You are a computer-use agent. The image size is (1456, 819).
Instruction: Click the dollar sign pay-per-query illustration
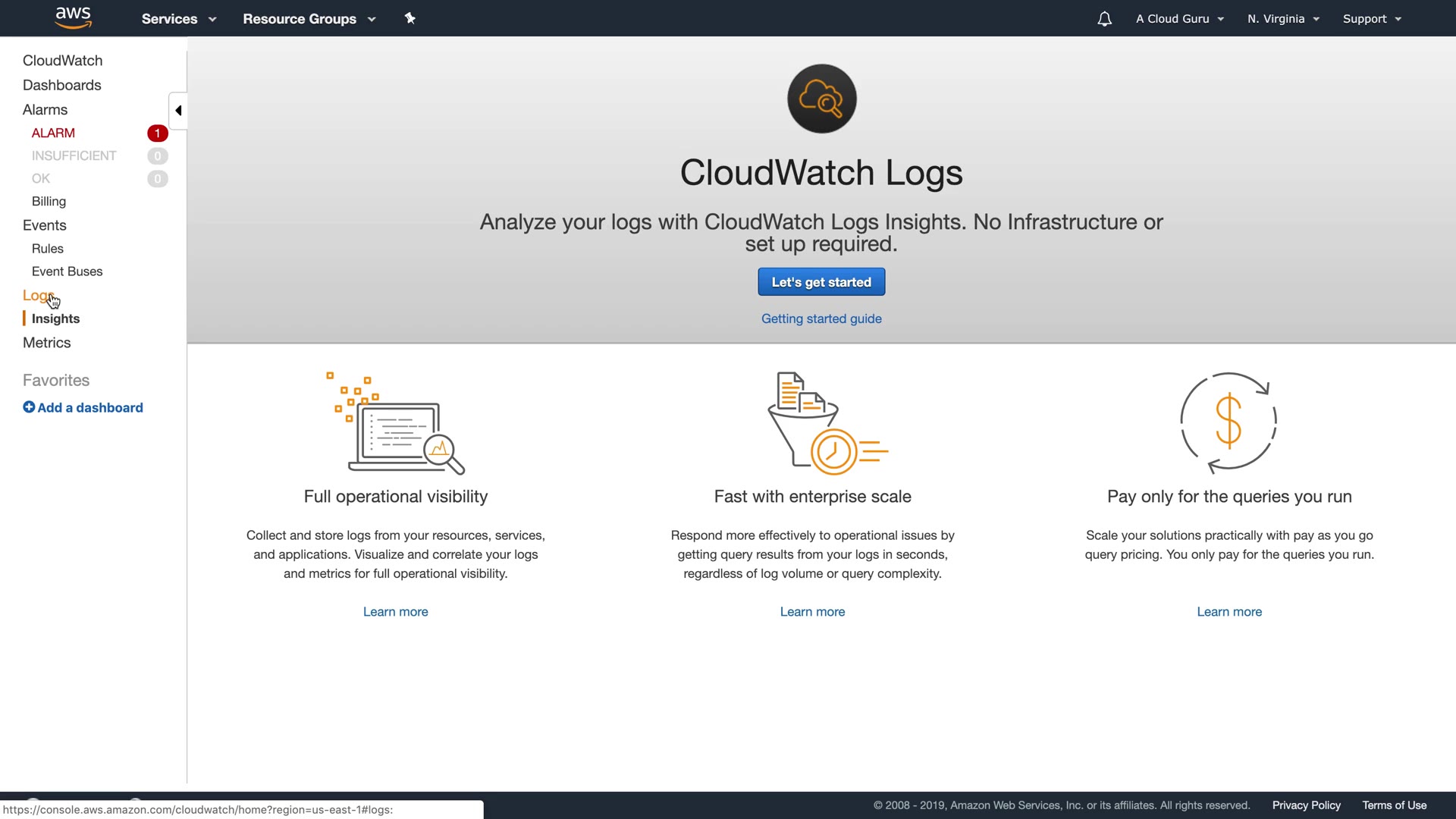click(1228, 422)
